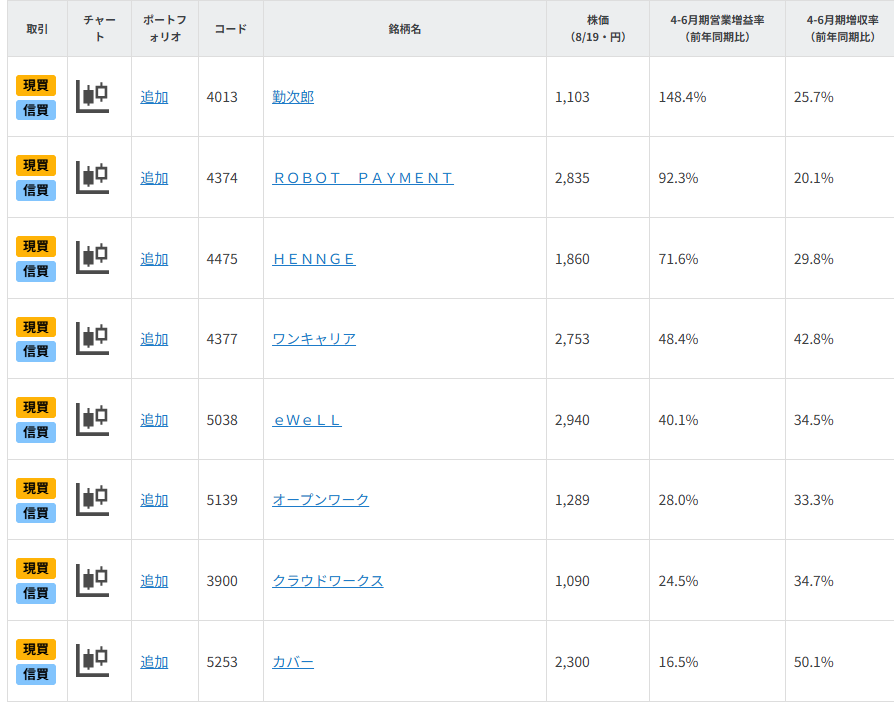Click the 取引 column header
The height and width of the screenshot is (716, 894).
tap(38, 29)
